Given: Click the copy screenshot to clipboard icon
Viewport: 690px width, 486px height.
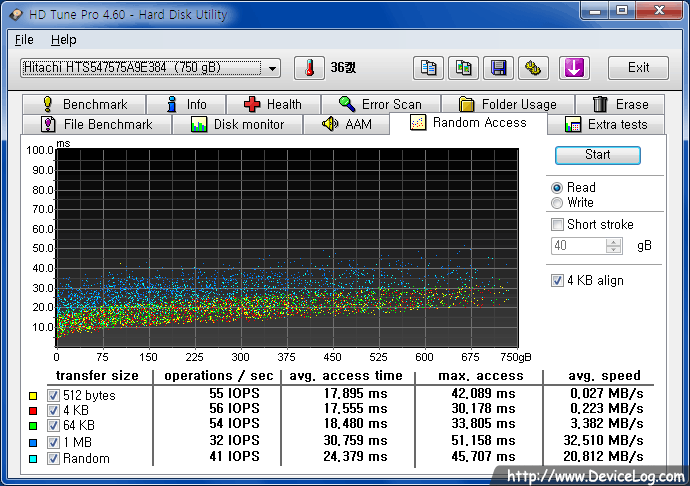Looking at the screenshot, I should [x=463, y=68].
